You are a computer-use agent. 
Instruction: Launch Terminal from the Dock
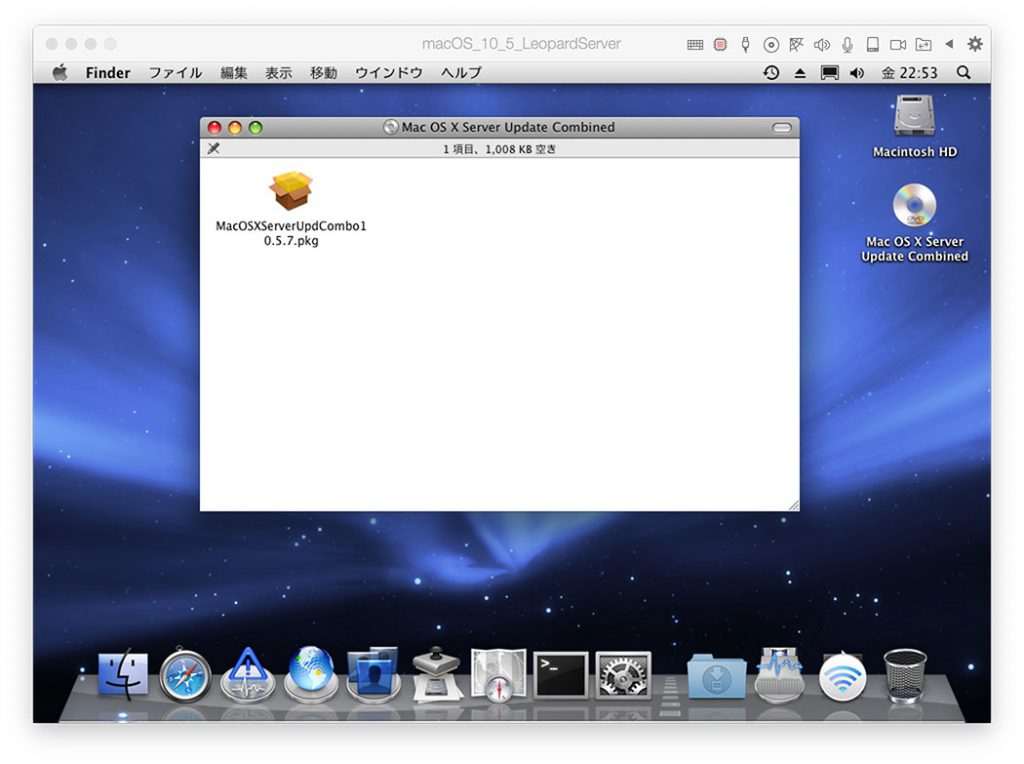pyautogui.click(x=560, y=675)
